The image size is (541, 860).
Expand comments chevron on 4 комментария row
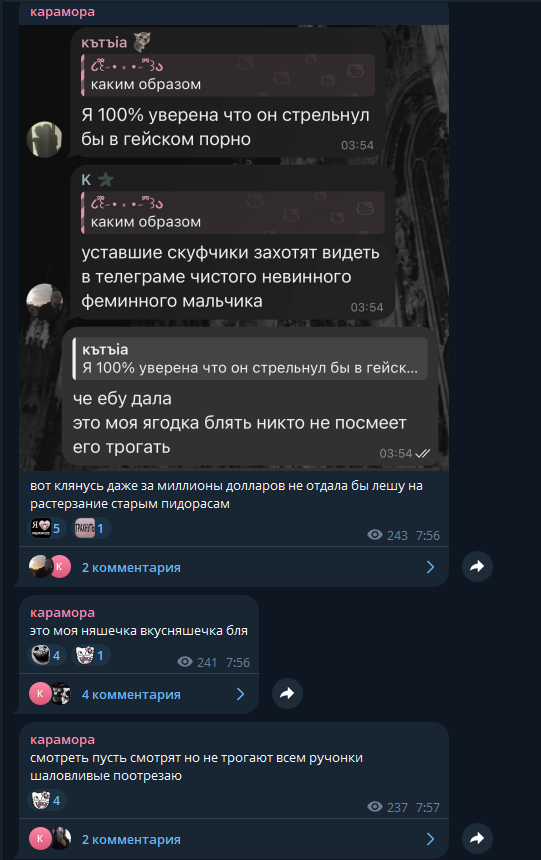[240, 694]
